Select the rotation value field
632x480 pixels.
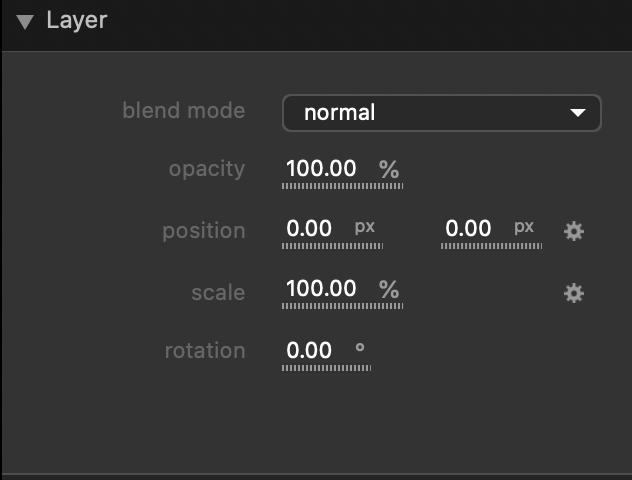[x=309, y=351]
